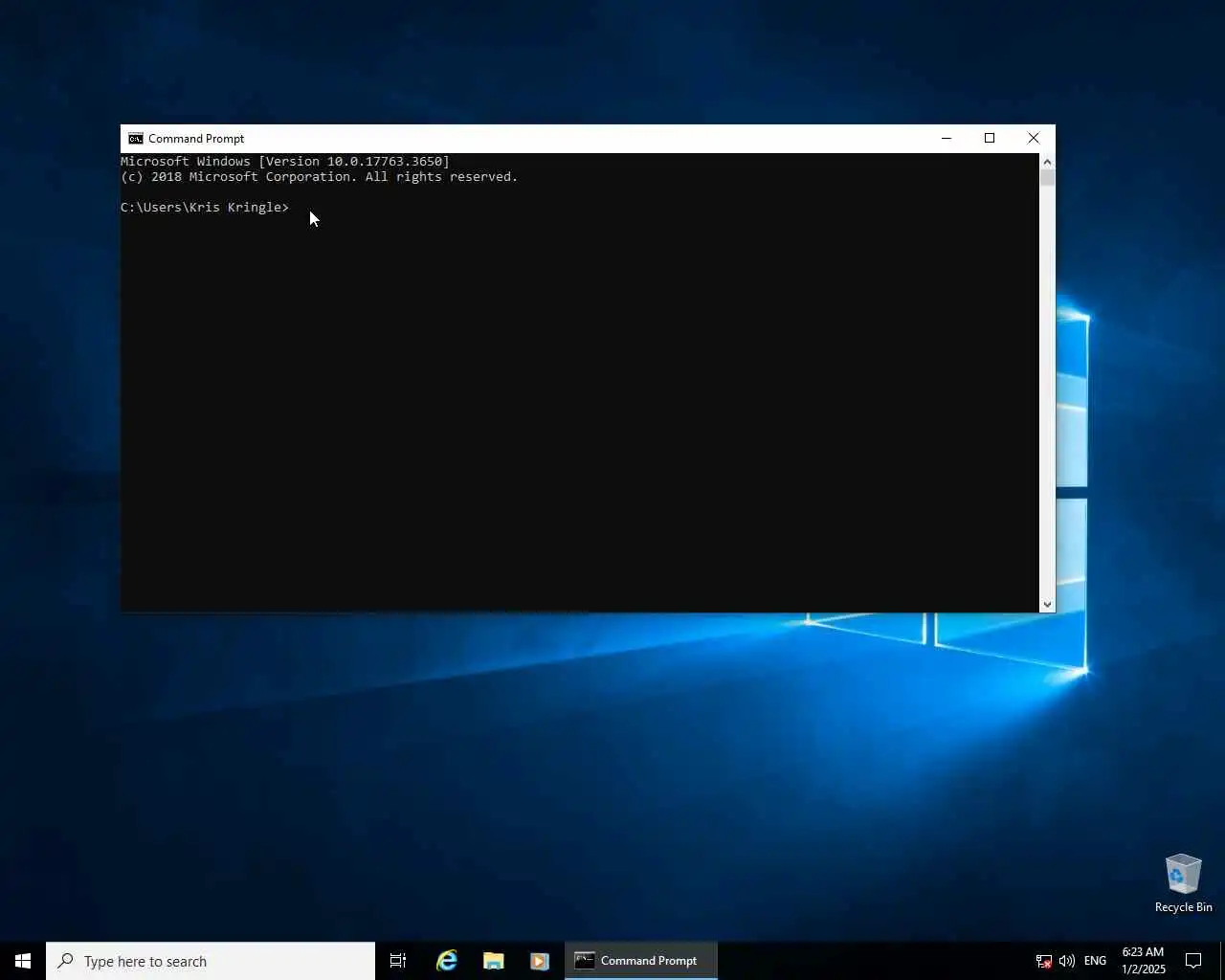Screen dimensions: 1225x980
Task: Click the console scrollbar up arrow
Action: (x=1047, y=162)
